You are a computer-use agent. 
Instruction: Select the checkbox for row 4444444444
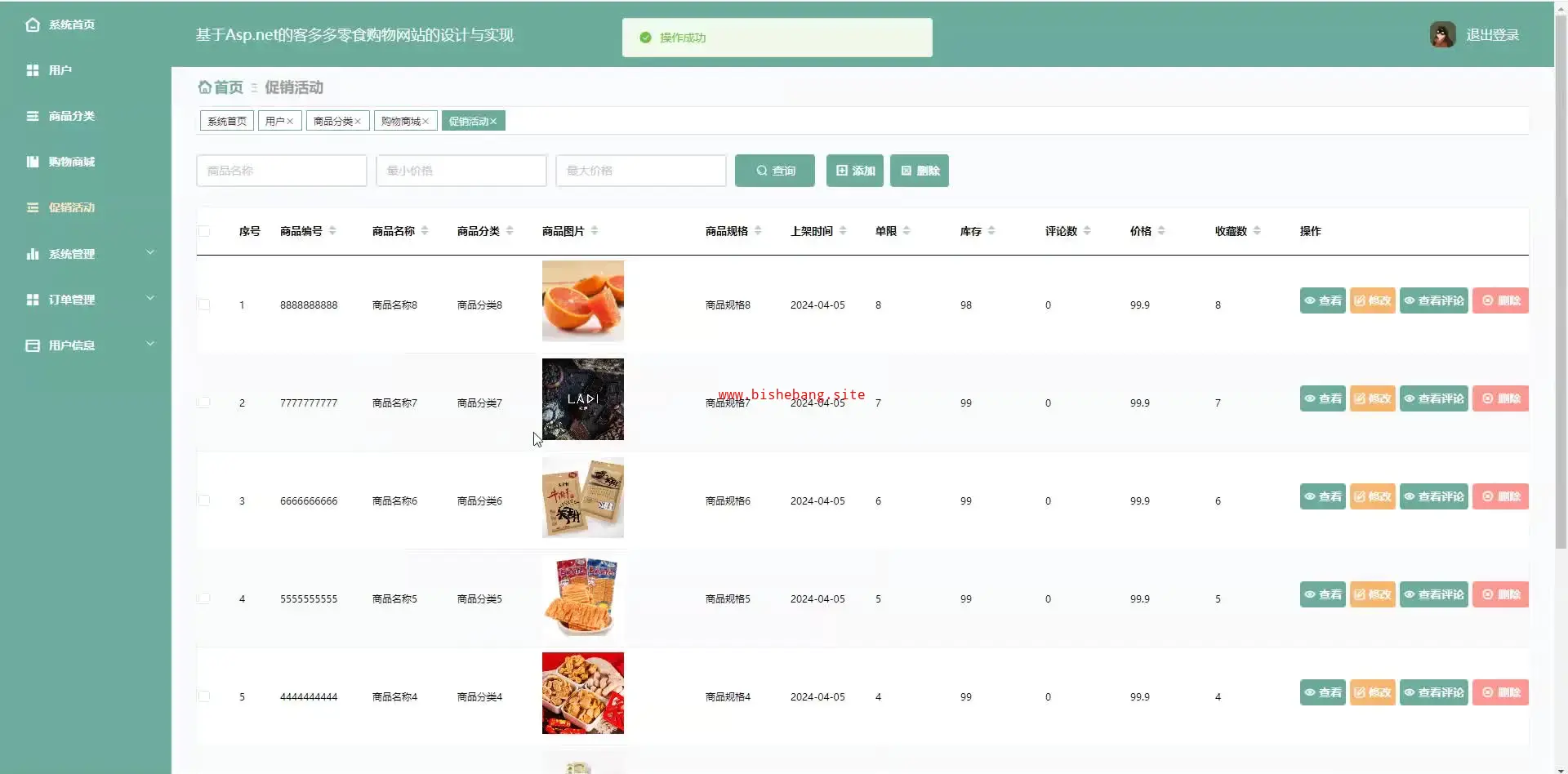(204, 696)
